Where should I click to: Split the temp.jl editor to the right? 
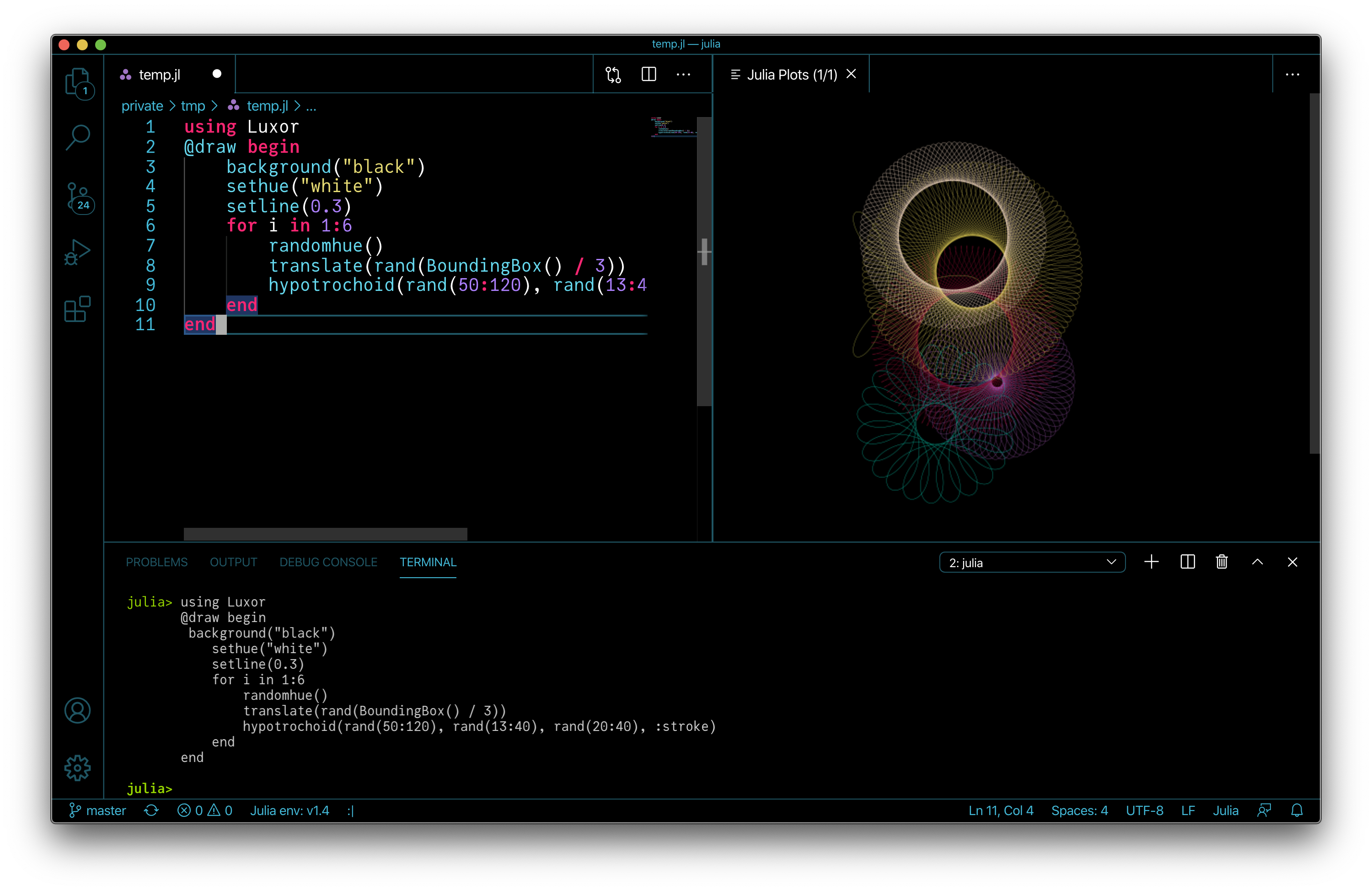click(648, 75)
